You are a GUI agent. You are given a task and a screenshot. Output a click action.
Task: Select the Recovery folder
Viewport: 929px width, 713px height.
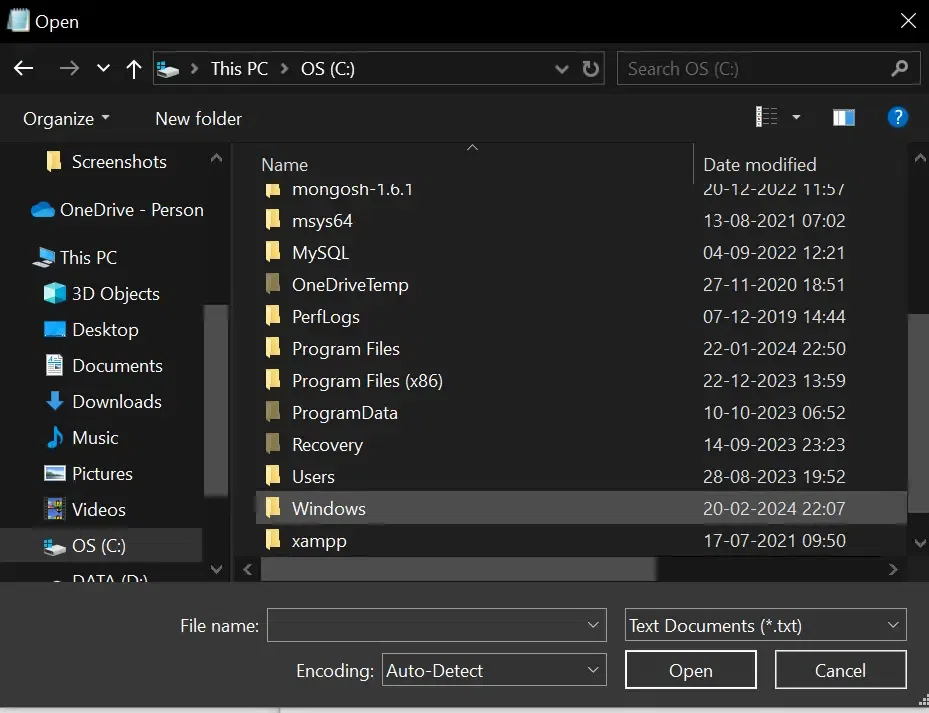coord(327,445)
